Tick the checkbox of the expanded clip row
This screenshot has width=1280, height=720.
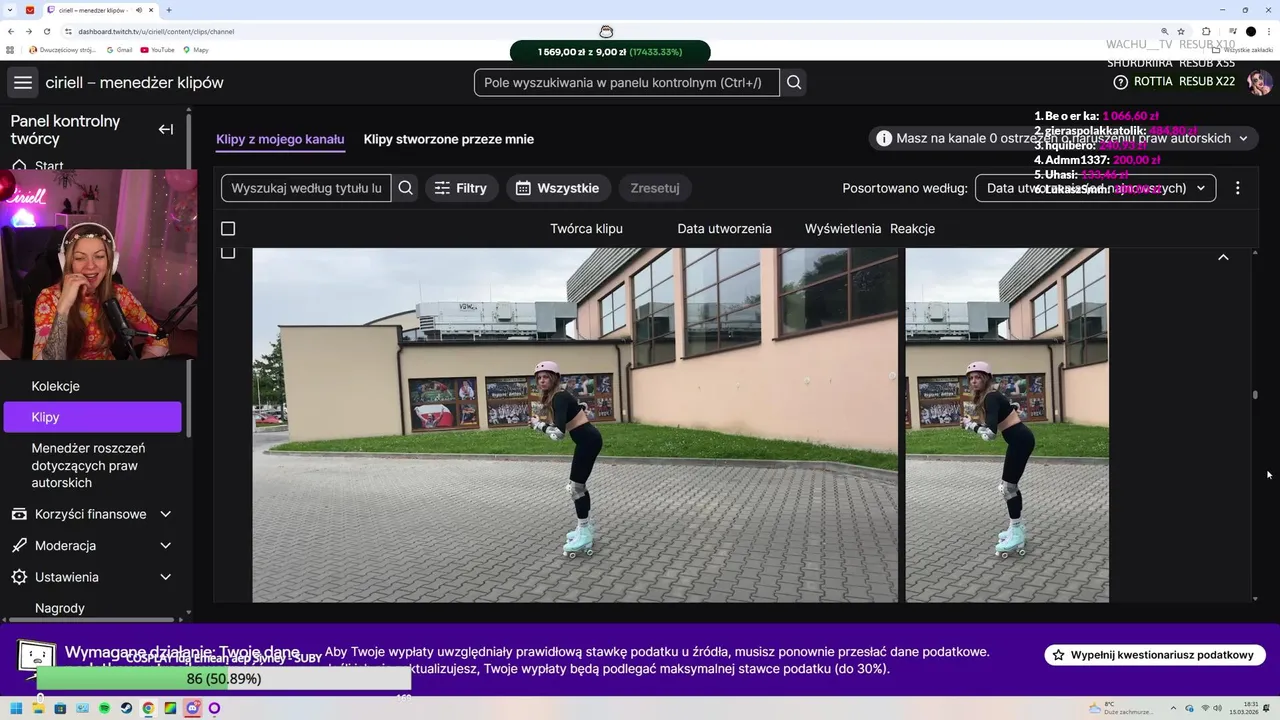coord(228,252)
